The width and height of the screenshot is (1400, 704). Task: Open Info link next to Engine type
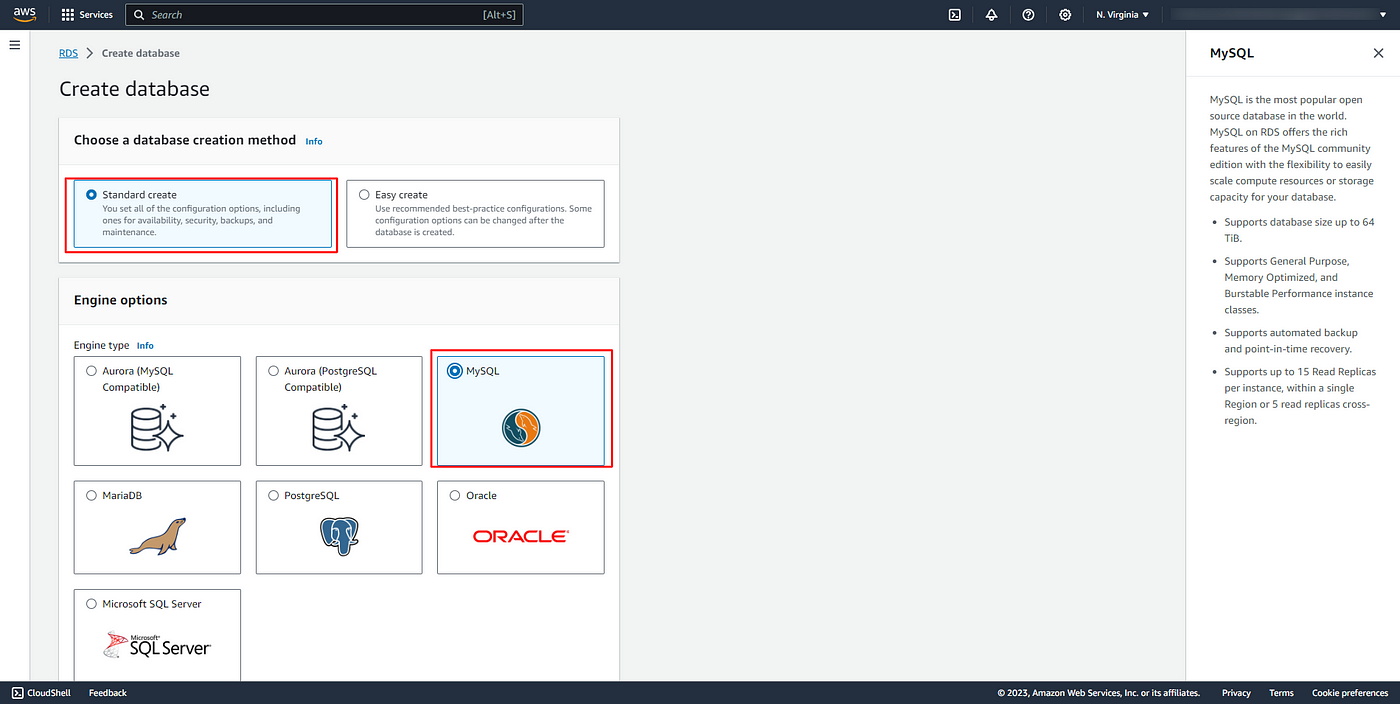pos(145,346)
